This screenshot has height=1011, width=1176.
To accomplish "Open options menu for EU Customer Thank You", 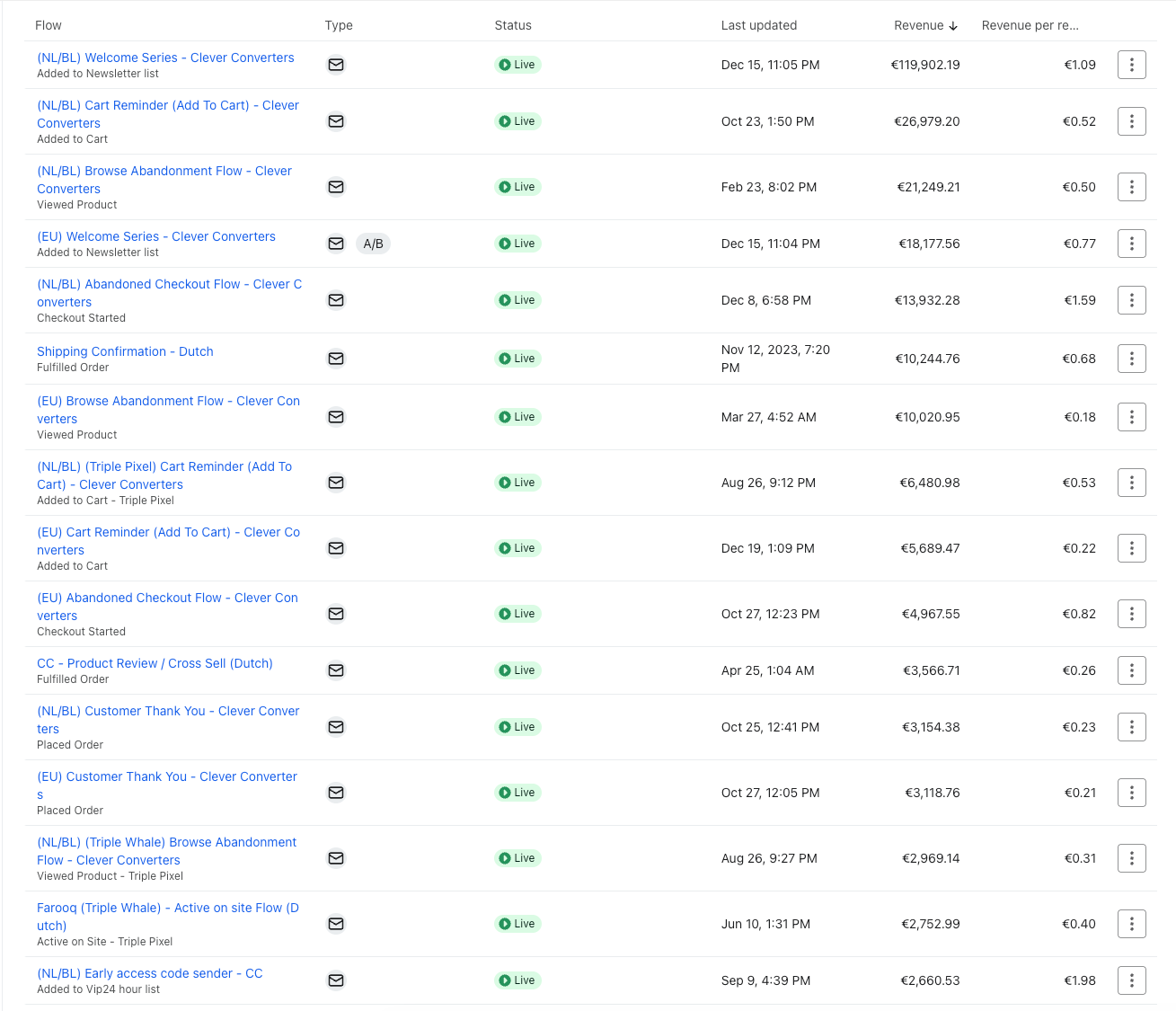I will coord(1132,793).
